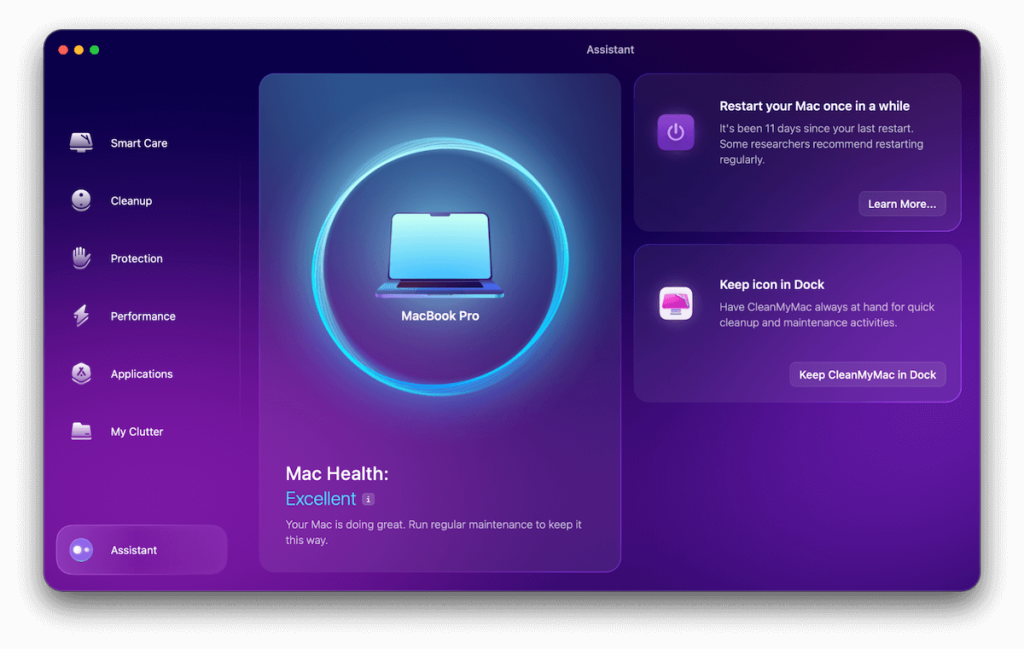Close the window with the red button
The image size is (1024, 649).
click(63, 50)
